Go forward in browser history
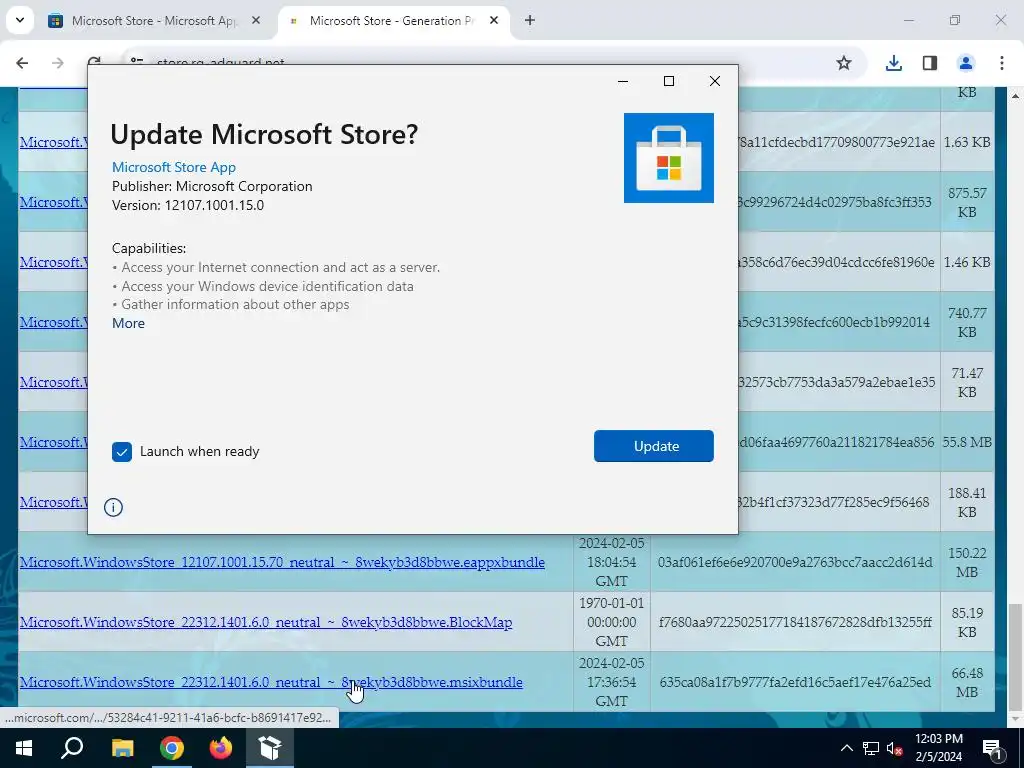 (x=57, y=63)
